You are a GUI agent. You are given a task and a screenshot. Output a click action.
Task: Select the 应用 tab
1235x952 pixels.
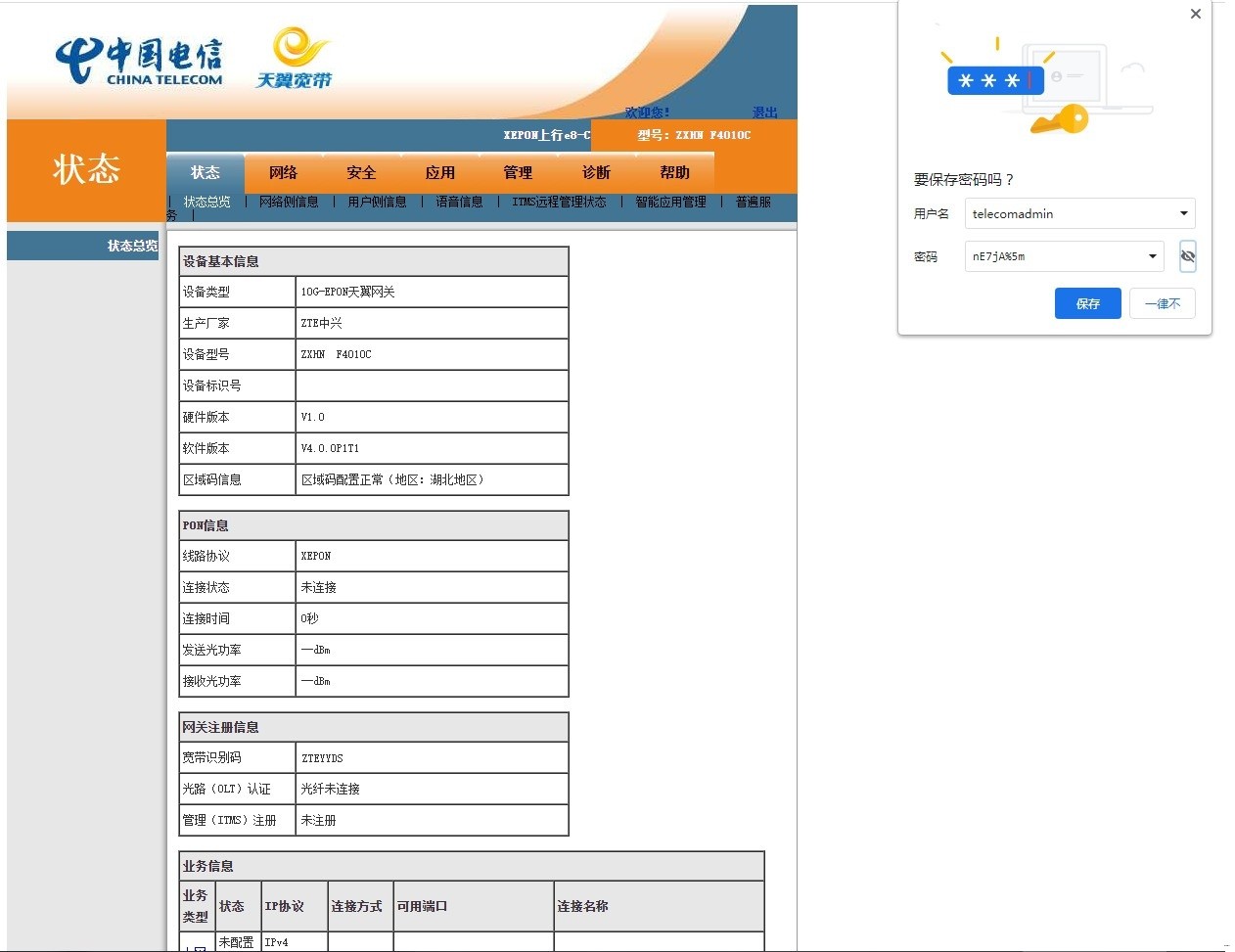pos(439,172)
